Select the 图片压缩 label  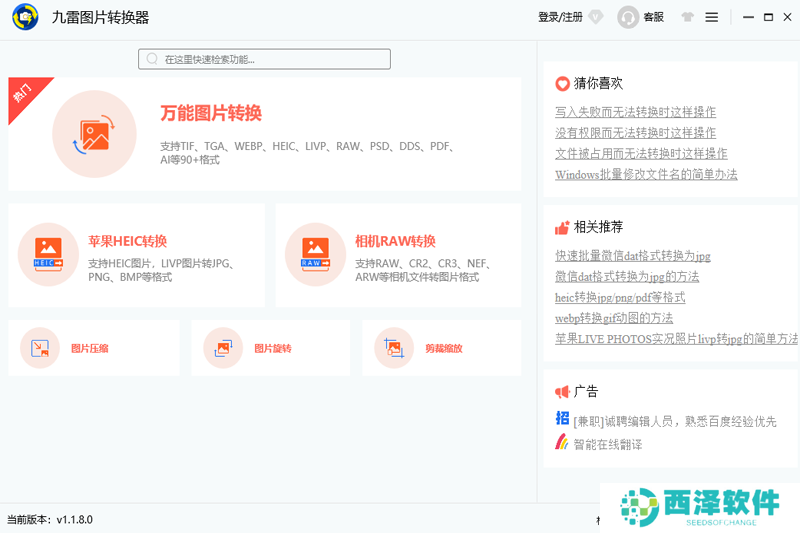89,348
